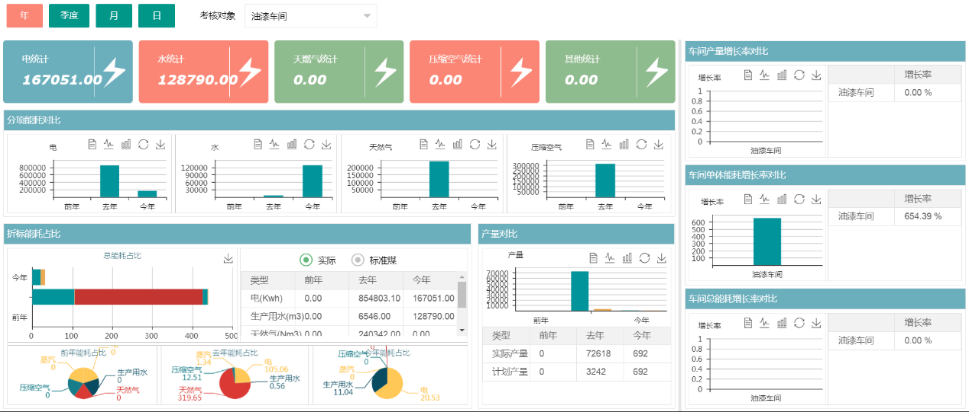Screen dimensions: 969x412
Task: Switch 车间单体能耗增长率 chart to line view
Action: coord(763,200)
